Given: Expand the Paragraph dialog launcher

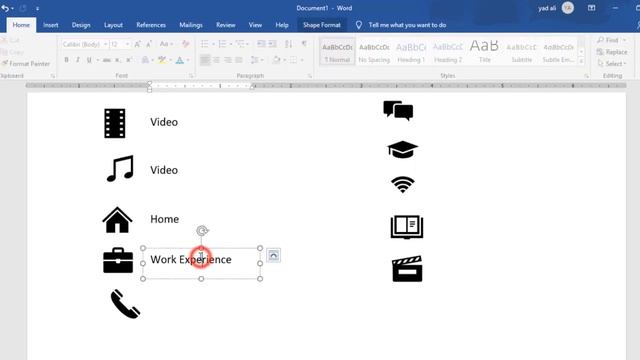Looking at the screenshot, I should tap(310, 76).
